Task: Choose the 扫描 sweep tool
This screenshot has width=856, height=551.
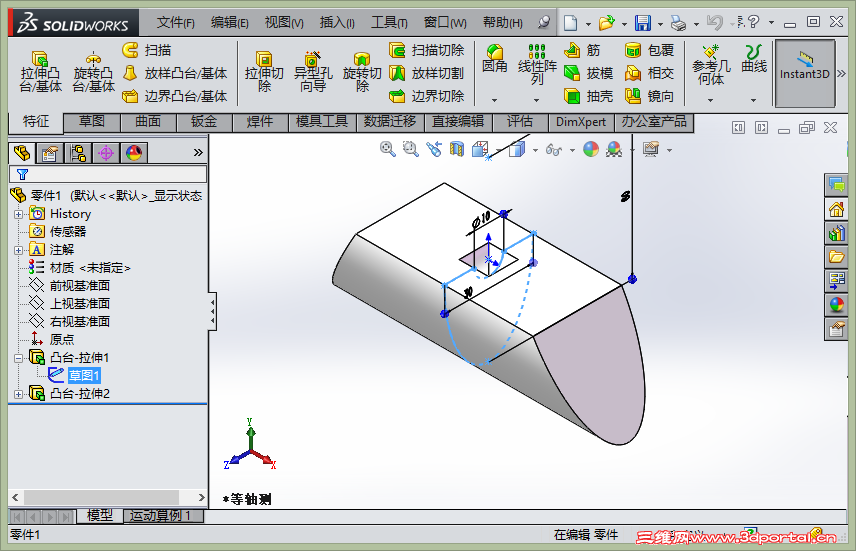Action: point(147,50)
